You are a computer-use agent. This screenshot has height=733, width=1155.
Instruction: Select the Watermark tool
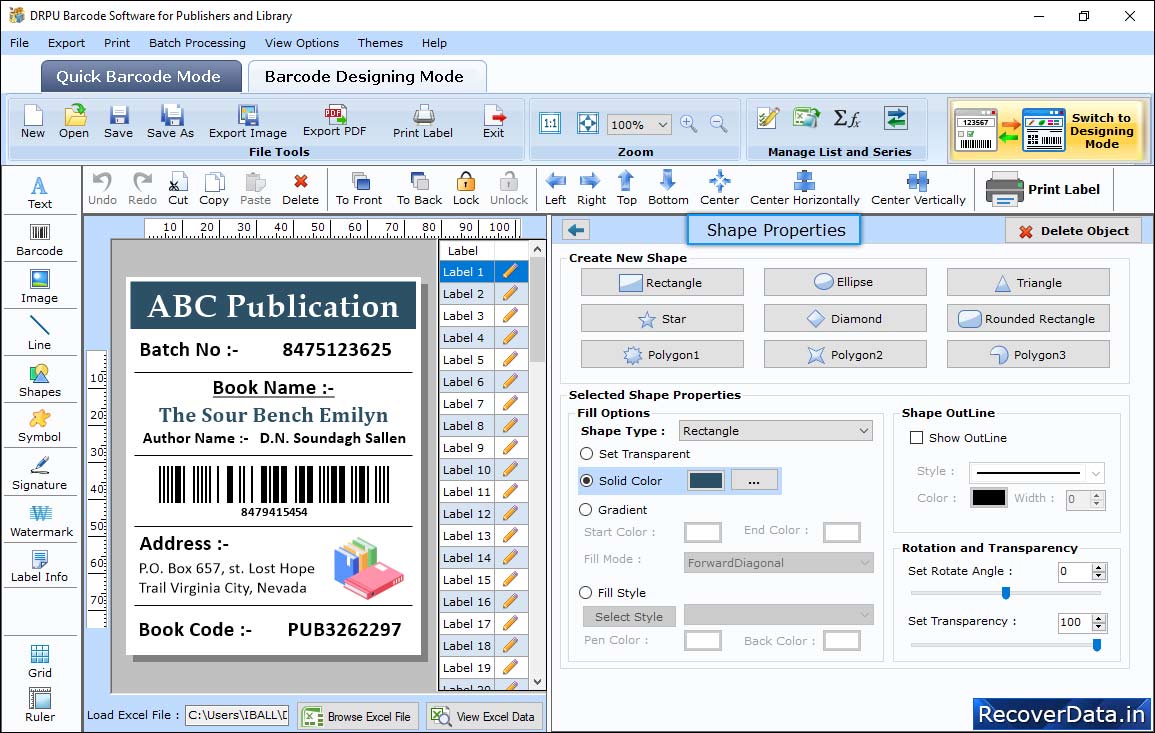(41, 521)
